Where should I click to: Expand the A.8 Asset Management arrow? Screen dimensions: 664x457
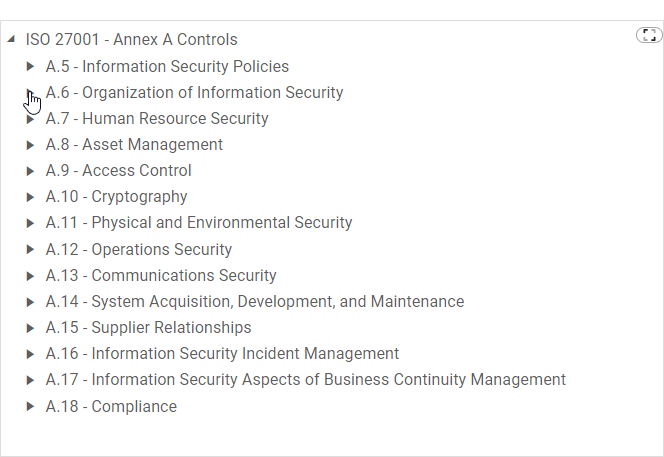tap(31, 145)
